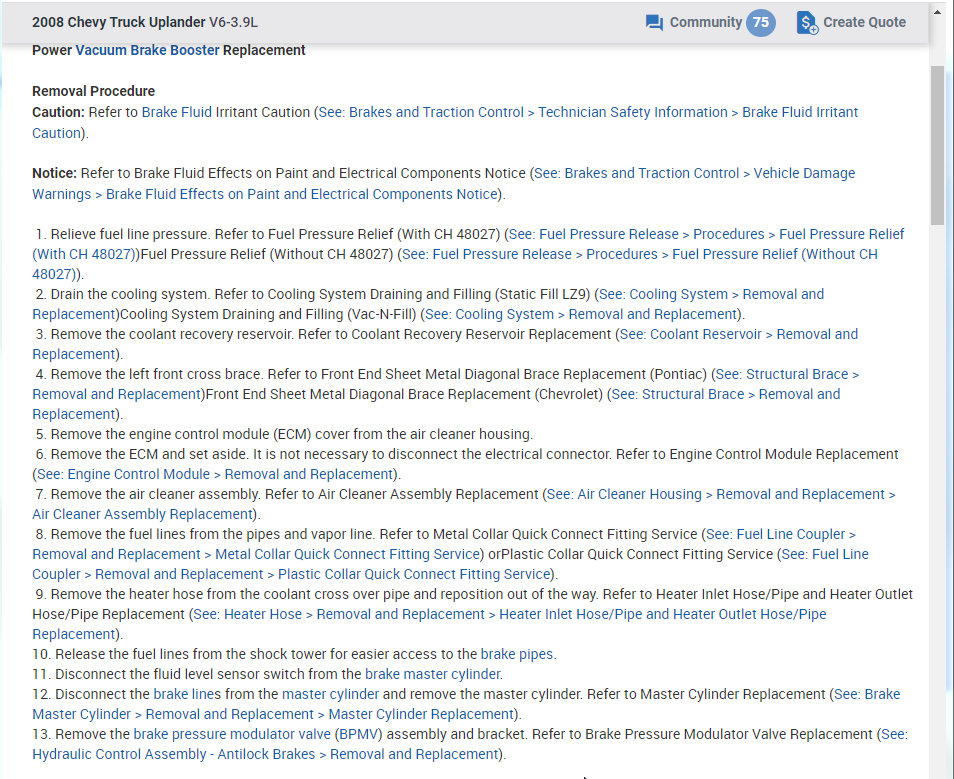Open See: Heater Hose link
954x779 pixels.
pos(248,615)
